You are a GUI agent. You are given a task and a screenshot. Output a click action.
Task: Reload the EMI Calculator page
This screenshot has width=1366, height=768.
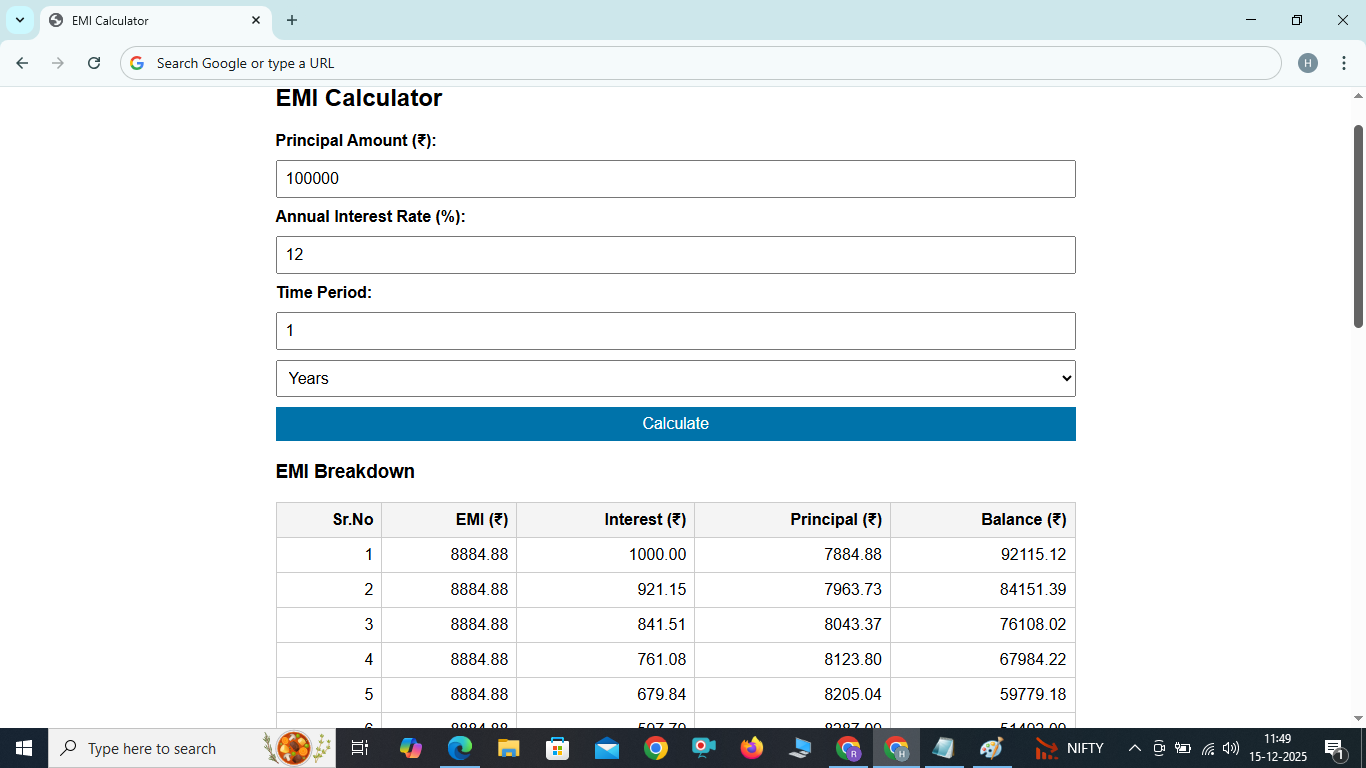[93, 62]
